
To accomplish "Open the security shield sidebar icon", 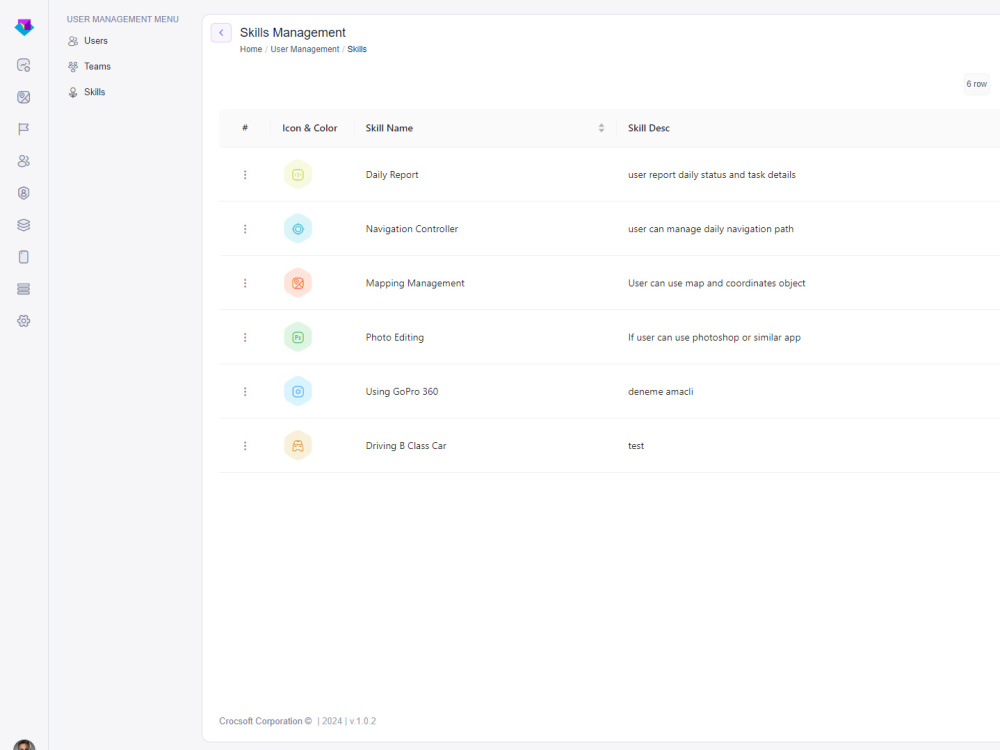I will click(x=24, y=193).
